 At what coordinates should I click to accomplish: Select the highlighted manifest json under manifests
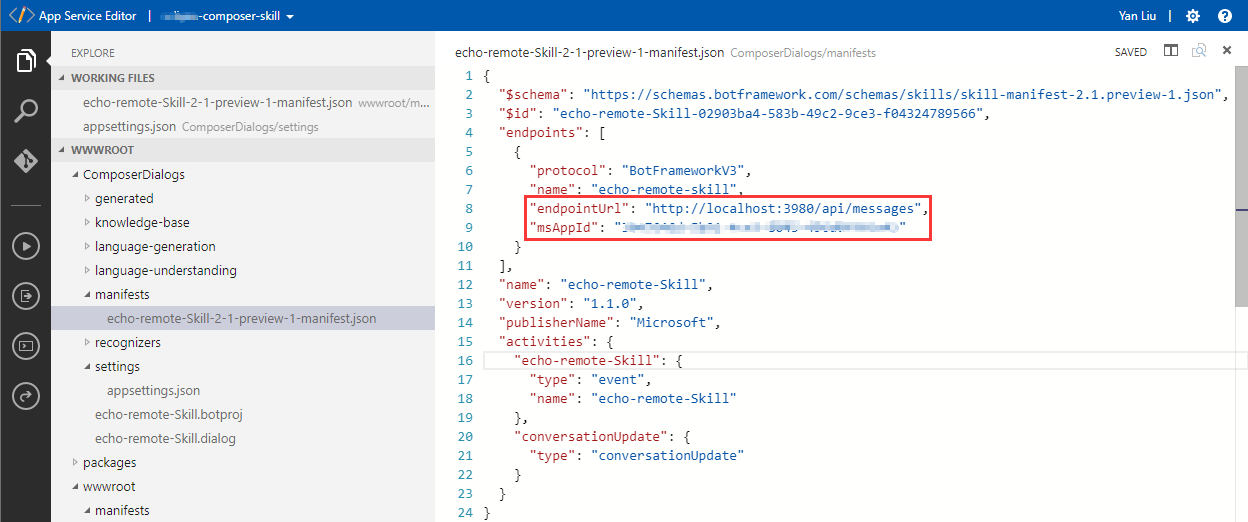pyautogui.click(x=243, y=318)
